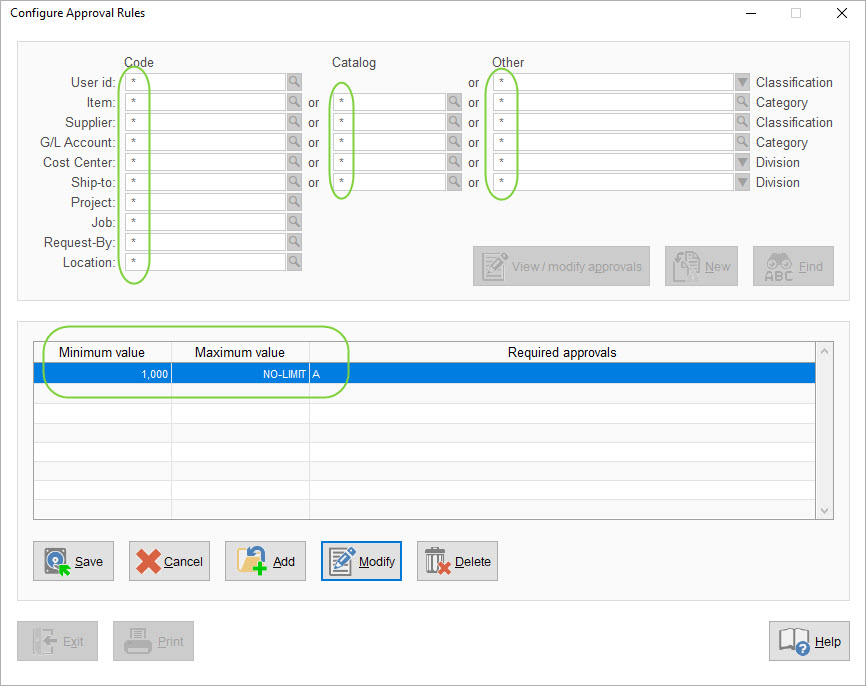Image resolution: width=866 pixels, height=686 pixels.
Task: Click the Save button
Action: pyautogui.click(x=73, y=561)
